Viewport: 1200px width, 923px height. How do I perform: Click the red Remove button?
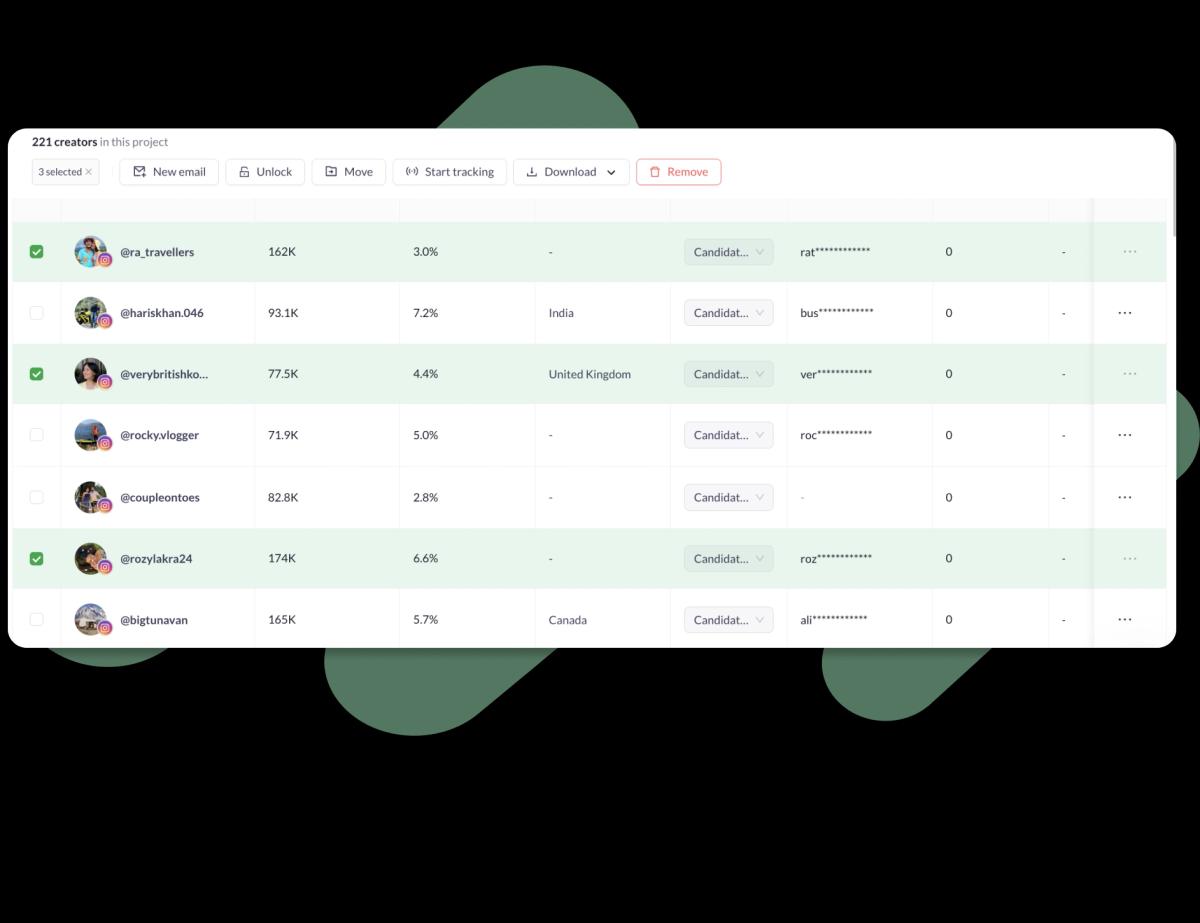tap(678, 172)
